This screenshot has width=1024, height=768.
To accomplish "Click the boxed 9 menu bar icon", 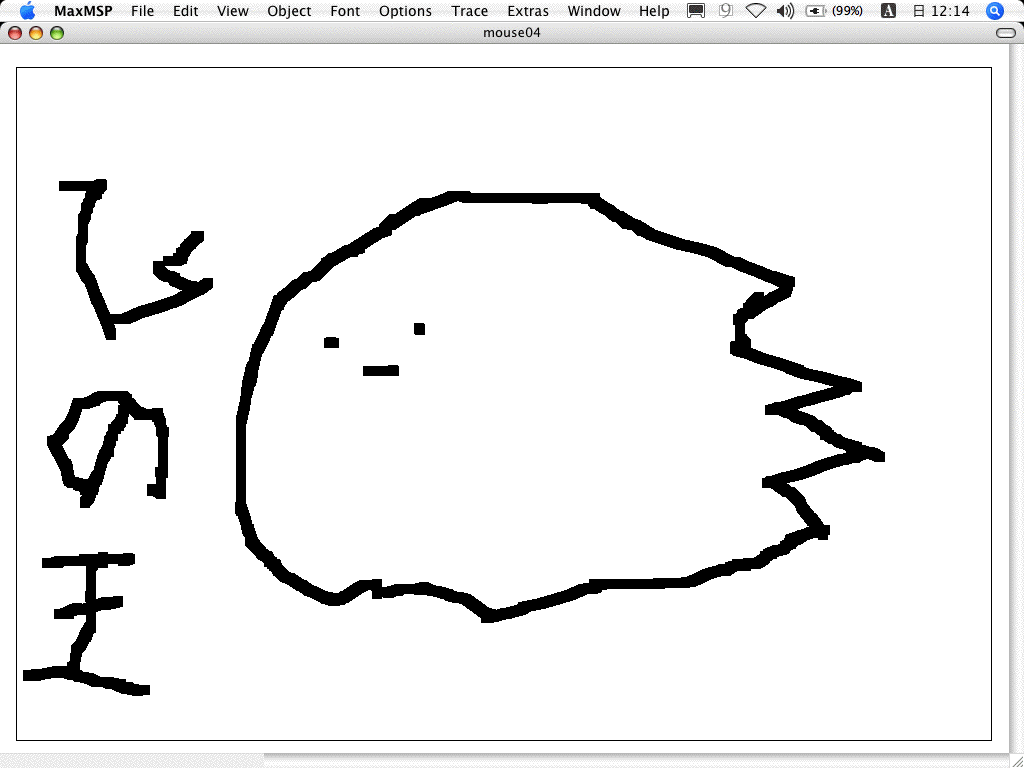I will [x=725, y=10].
